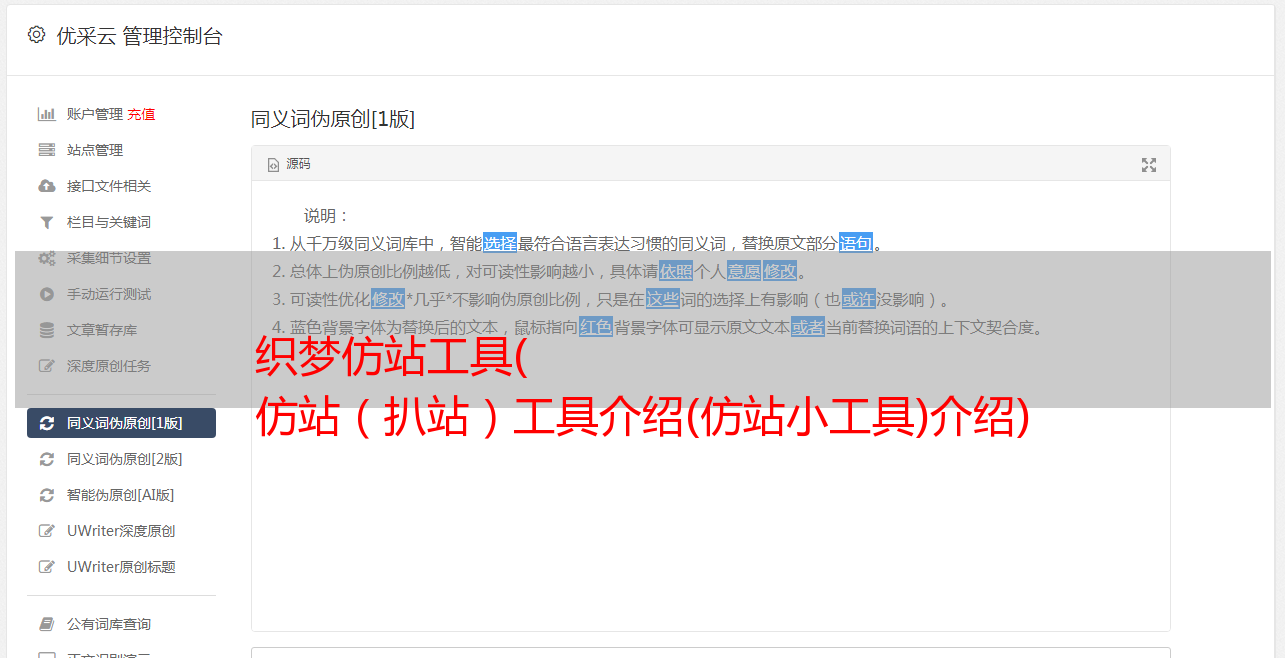Click highlighted word 选择 in line one
The width and height of the screenshot is (1285, 658).
click(500, 243)
